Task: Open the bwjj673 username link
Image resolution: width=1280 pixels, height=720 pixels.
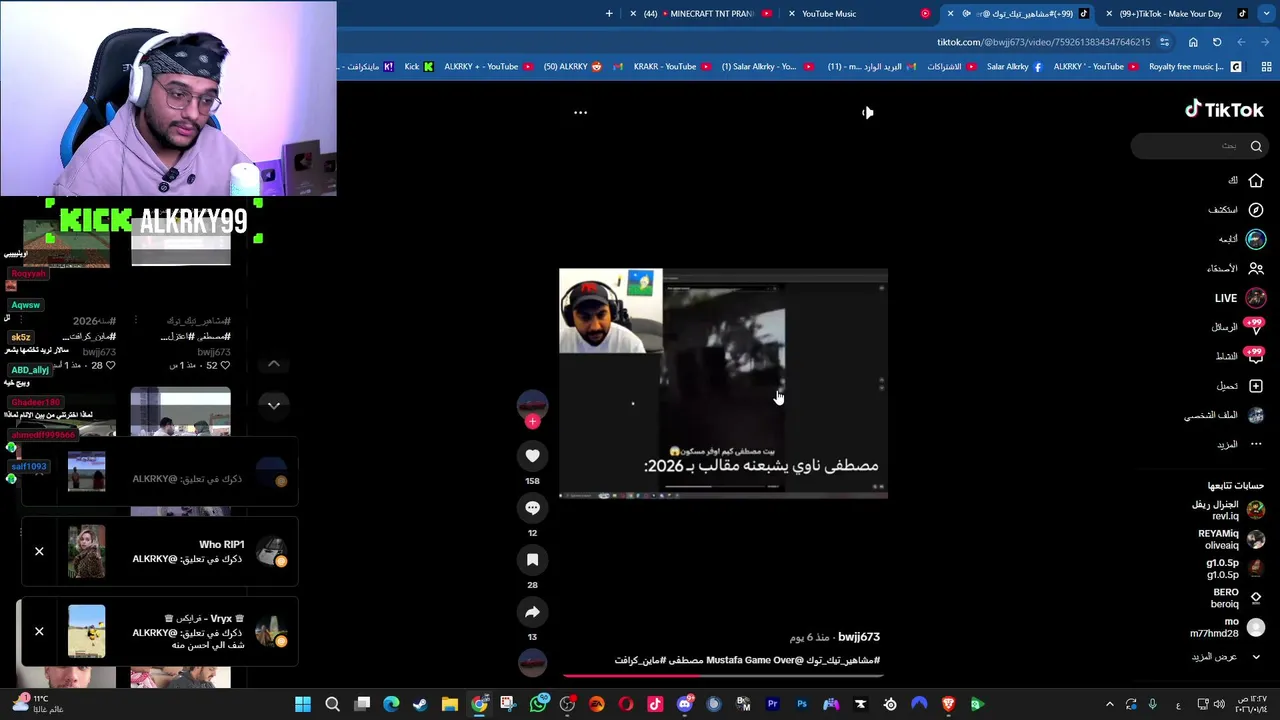Action: tap(858, 637)
